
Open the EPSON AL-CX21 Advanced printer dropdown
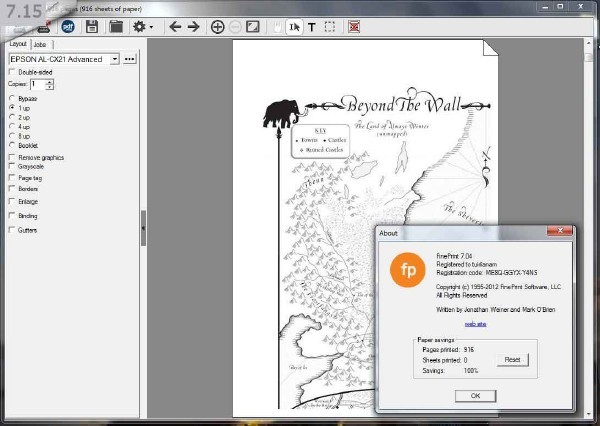coord(114,59)
